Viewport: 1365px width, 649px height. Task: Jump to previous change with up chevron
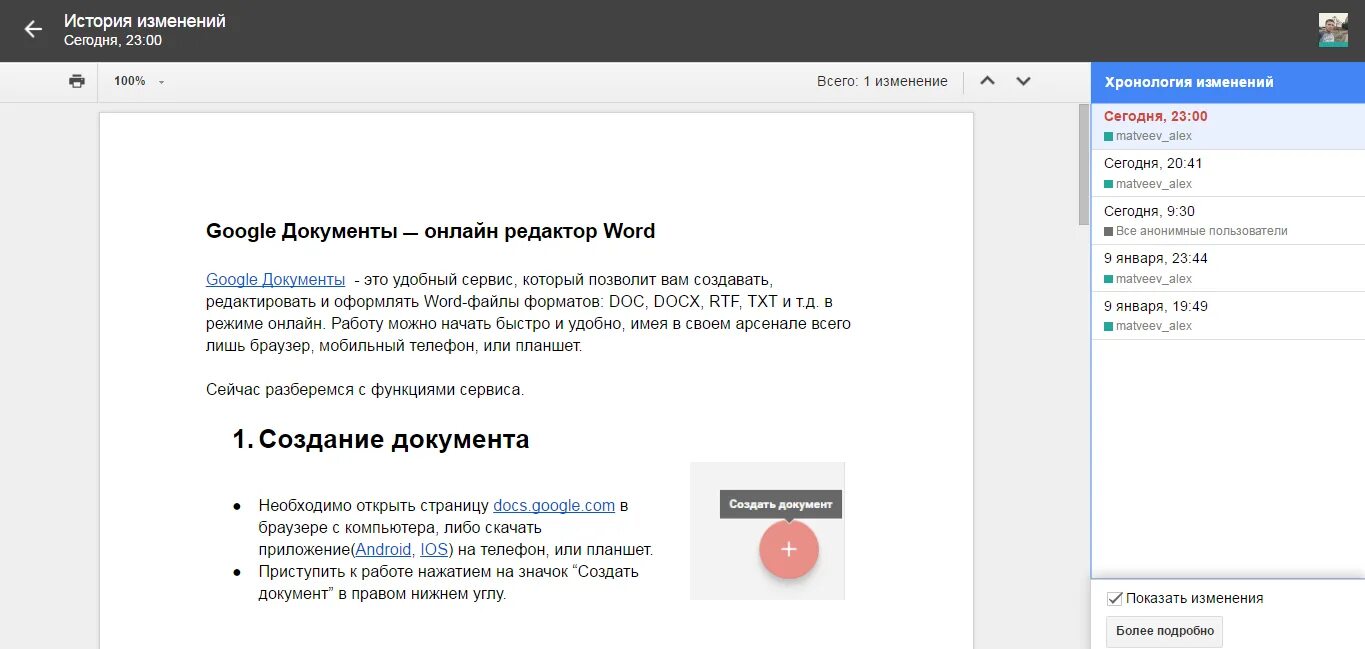987,81
